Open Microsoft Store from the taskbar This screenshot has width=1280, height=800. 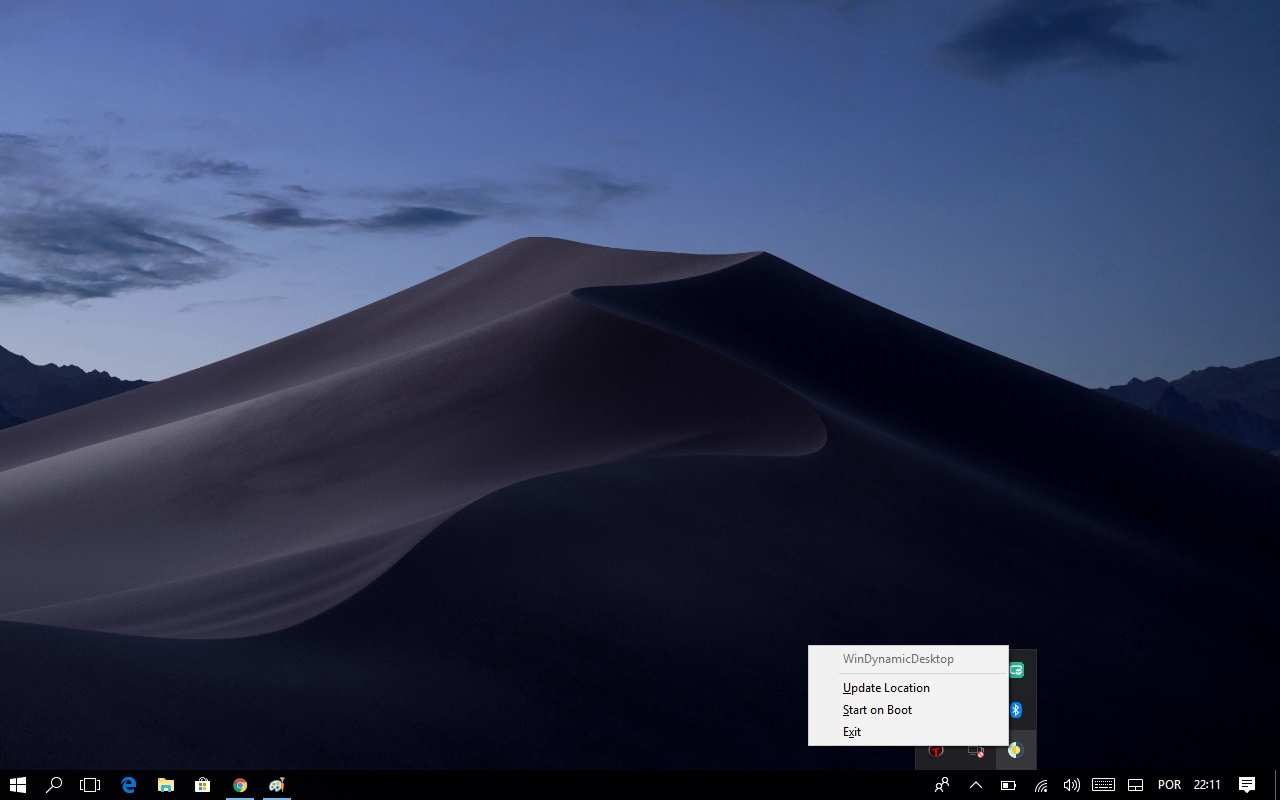pyautogui.click(x=203, y=785)
